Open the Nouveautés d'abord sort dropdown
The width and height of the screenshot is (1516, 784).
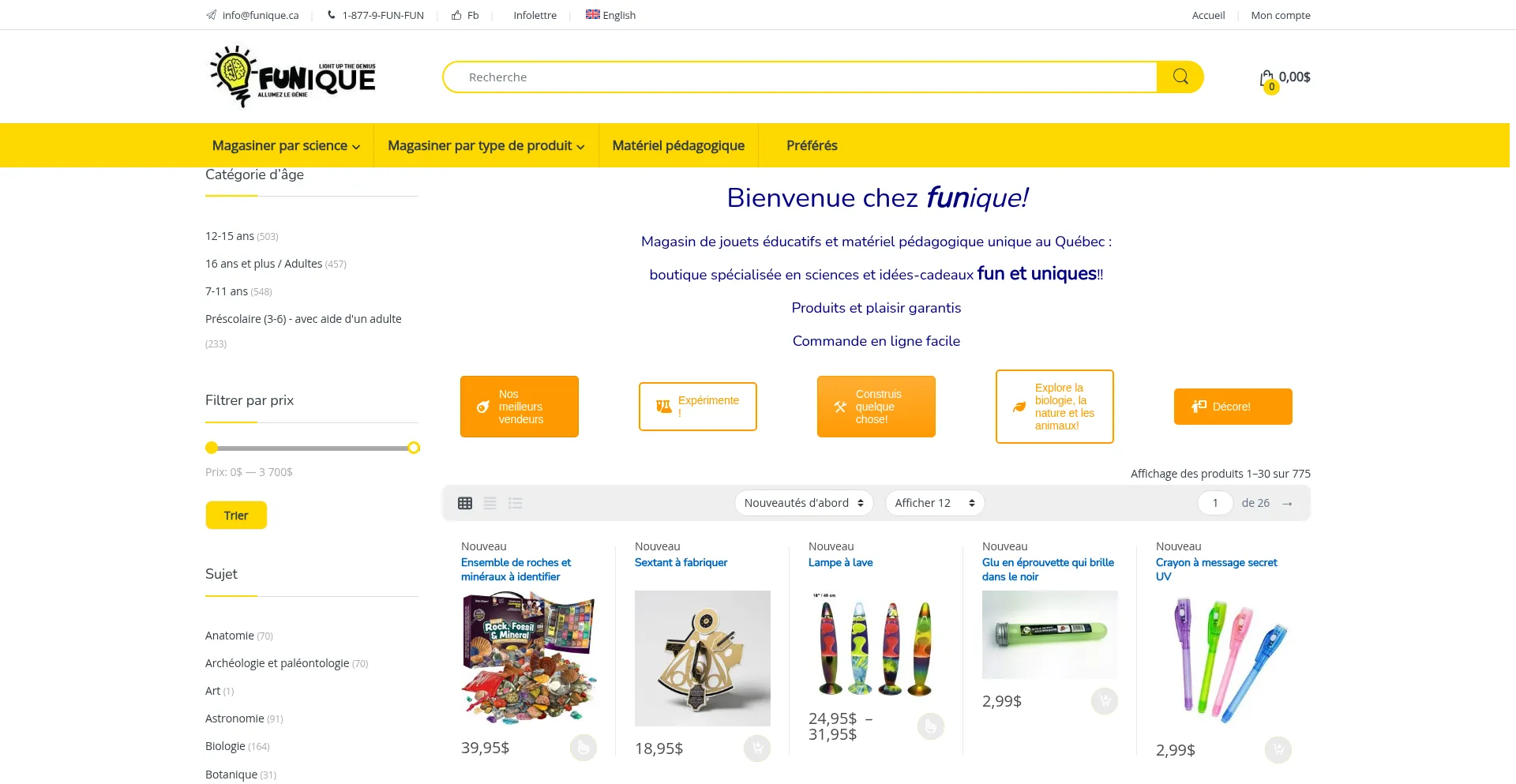click(803, 503)
